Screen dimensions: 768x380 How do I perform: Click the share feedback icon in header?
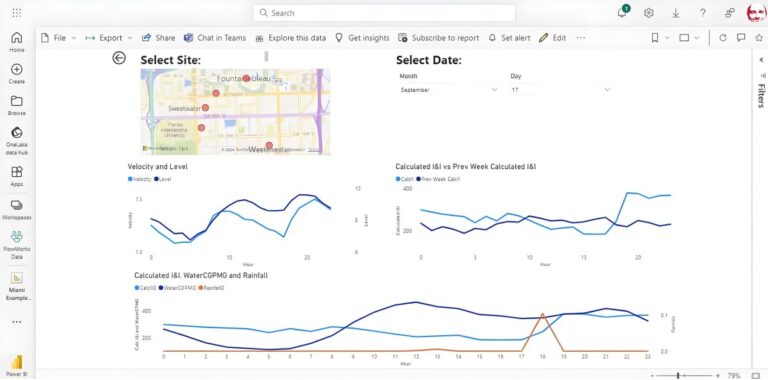point(730,13)
